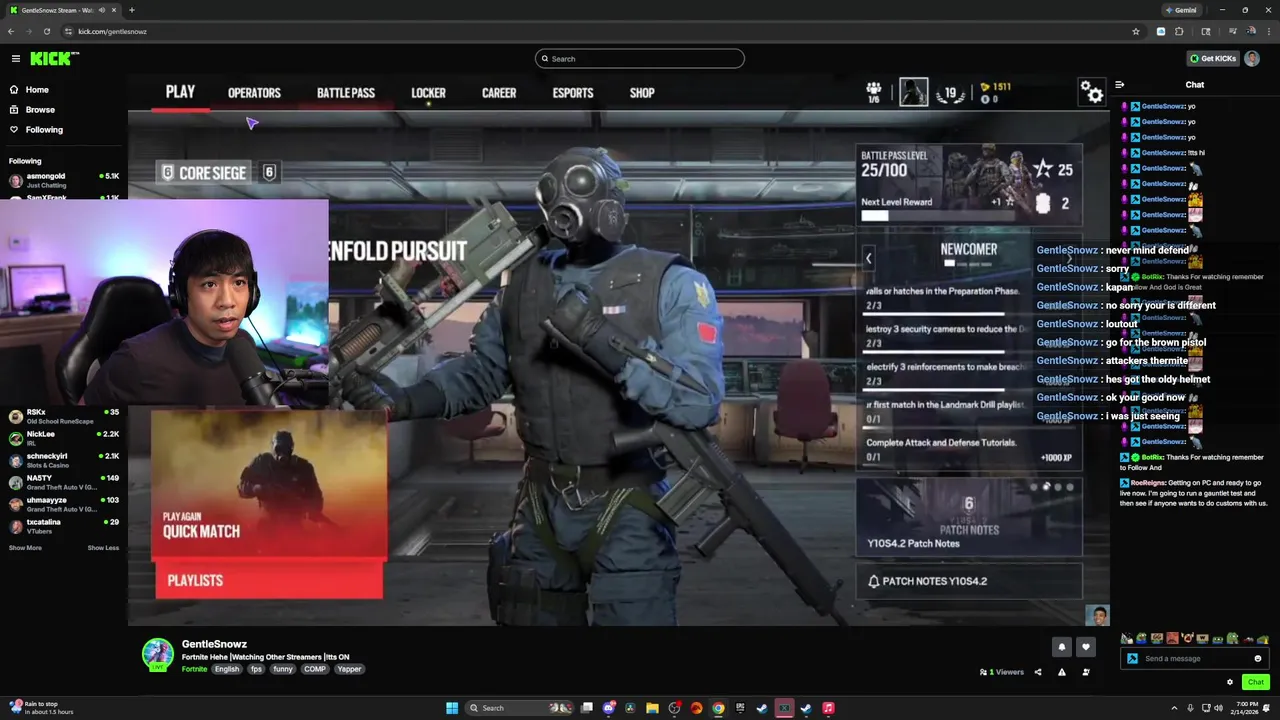This screenshot has height=720, width=1280.
Task: Click the COMP tag
Action: point(315,669)
